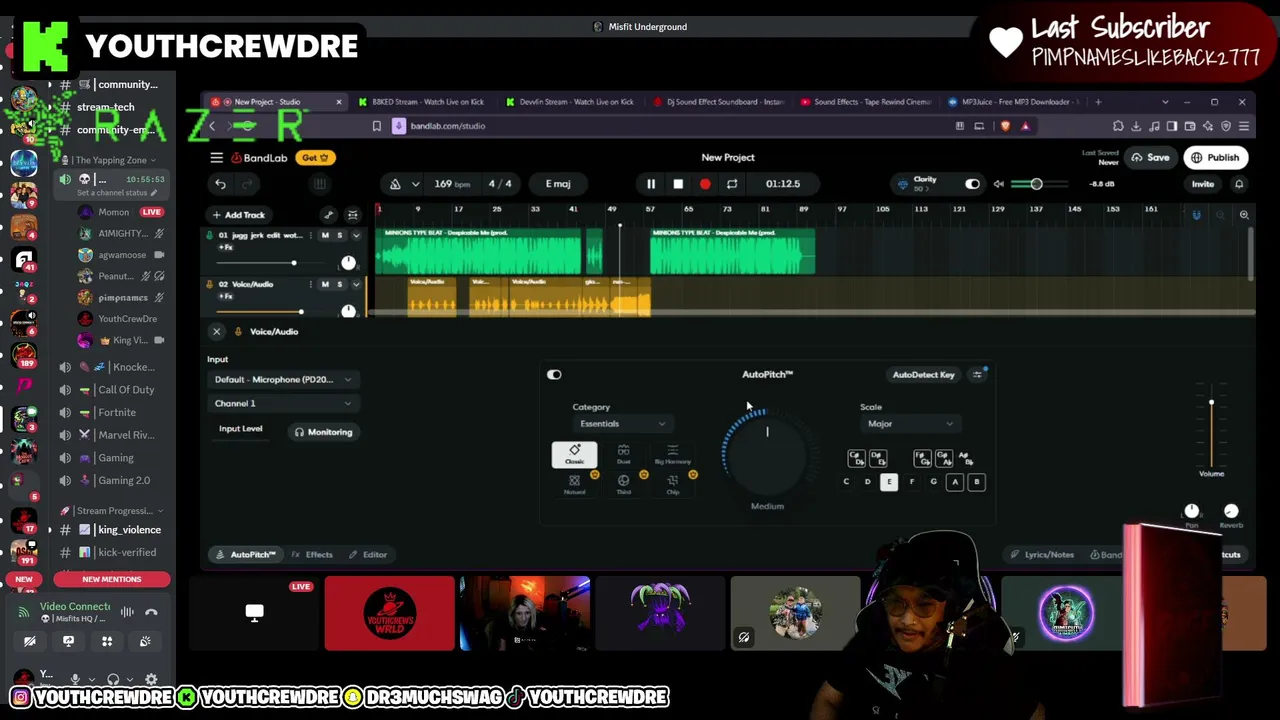1280x720 pixels.
Task: Click the AutoDetect Key button
Action: click(x=924, y=375)
